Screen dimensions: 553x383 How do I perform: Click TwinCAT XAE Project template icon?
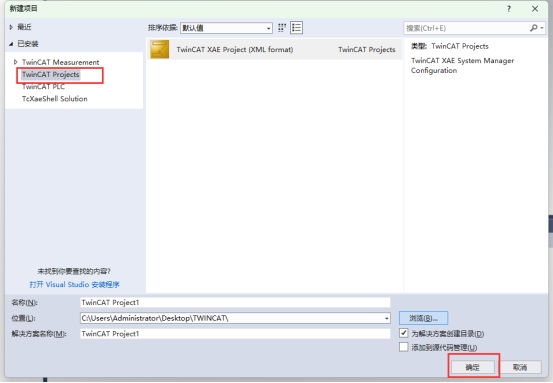coord(160,49)
